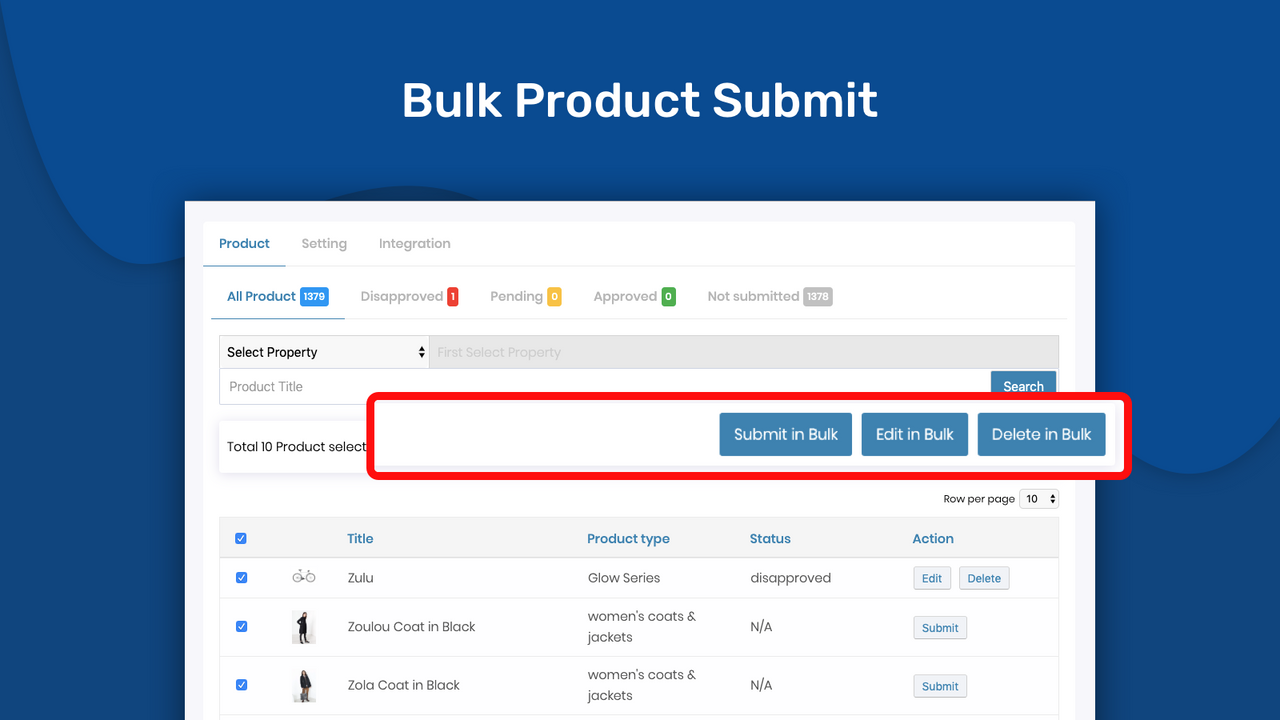Open the First Select Property field
Screen dimensions: 1280x720
click(x=744, y=352)
